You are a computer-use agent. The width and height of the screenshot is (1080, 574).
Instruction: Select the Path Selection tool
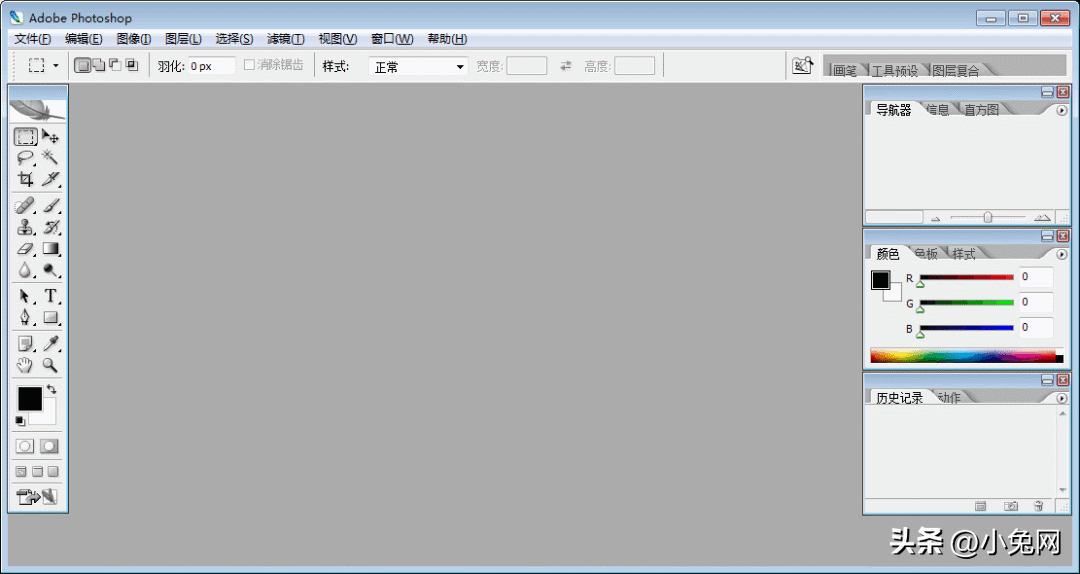tap(25, 296)
